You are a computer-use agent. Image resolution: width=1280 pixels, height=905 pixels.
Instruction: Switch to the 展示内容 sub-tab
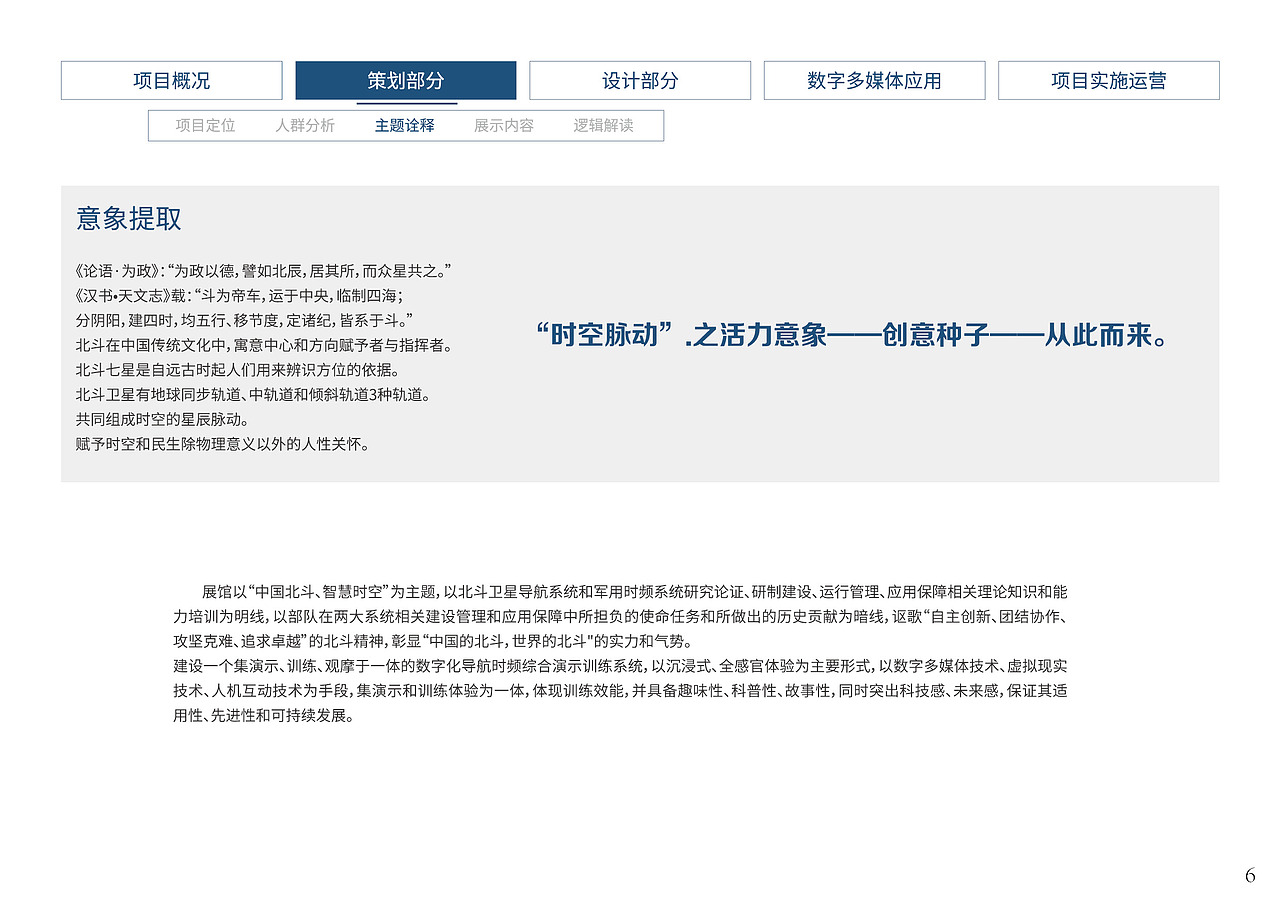coord(504,126)
